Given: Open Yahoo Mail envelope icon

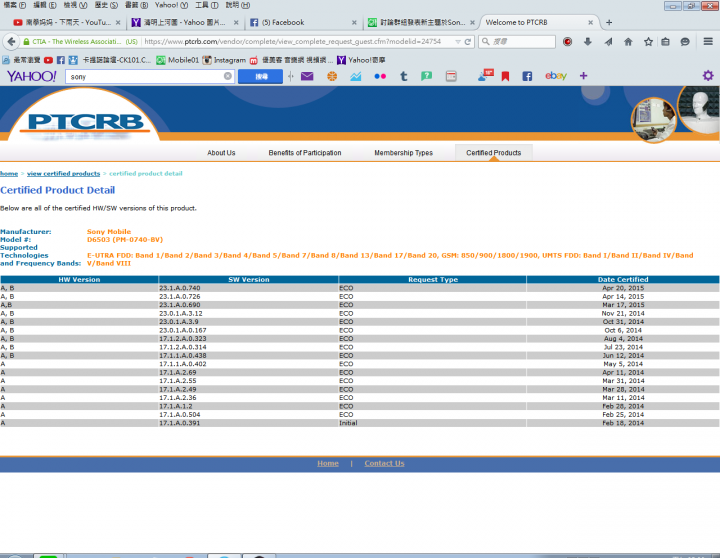Looking at the screenshot, I should pos(307,76).
